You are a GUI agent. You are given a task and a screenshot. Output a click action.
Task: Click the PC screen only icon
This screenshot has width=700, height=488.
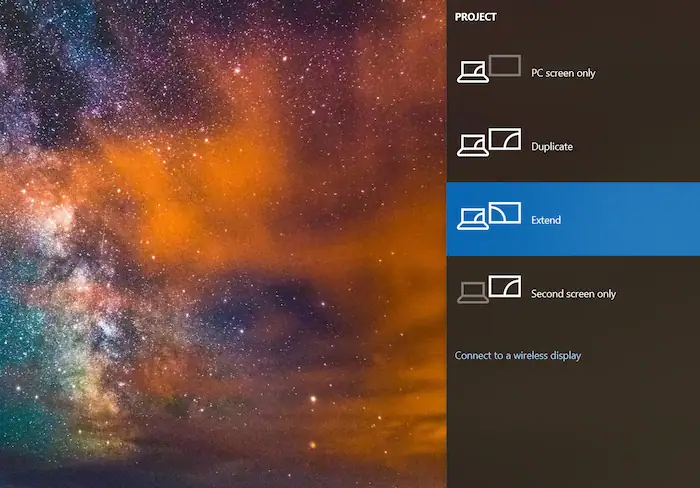click(x=489, y=70)
